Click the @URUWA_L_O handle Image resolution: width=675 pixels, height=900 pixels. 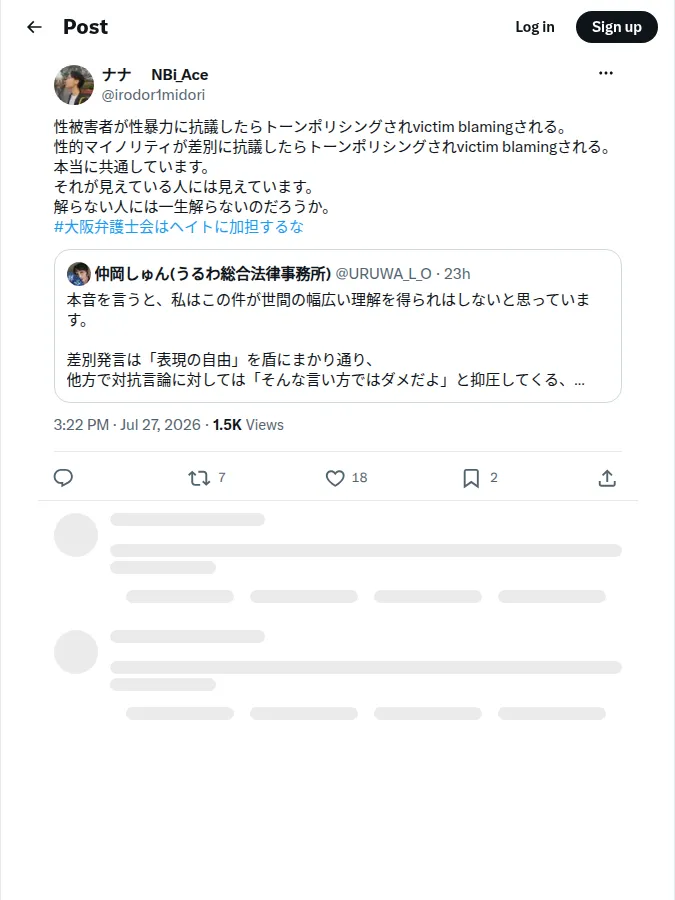click(x=383, y=274)
